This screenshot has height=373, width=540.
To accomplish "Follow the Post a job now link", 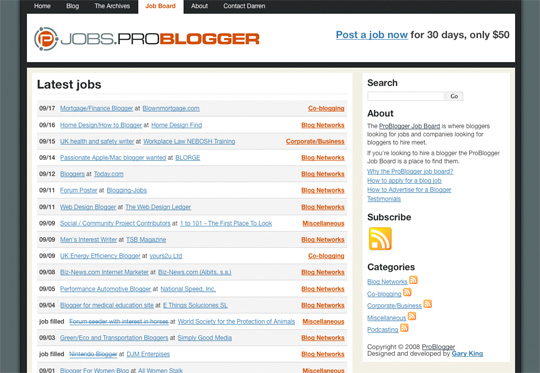I will [x=372, y=35].
